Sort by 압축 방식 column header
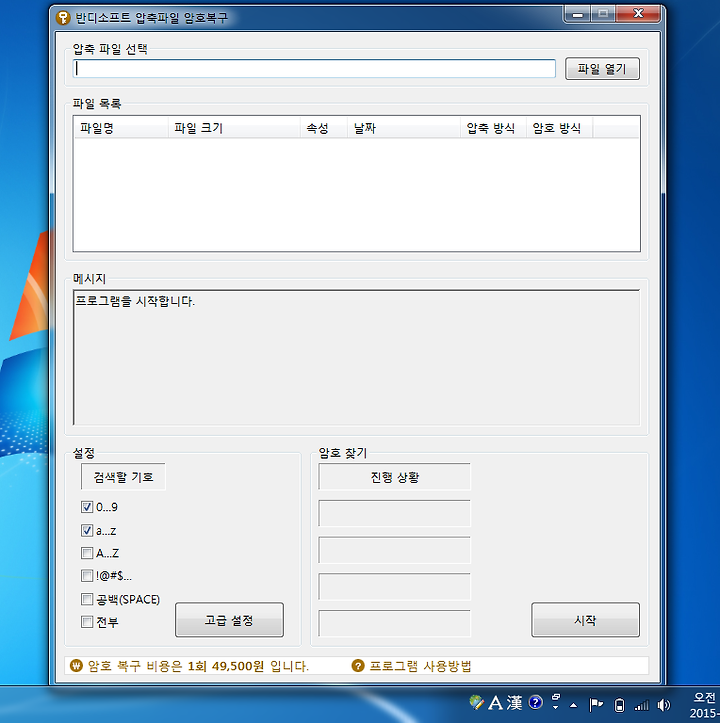 [493, 128]
